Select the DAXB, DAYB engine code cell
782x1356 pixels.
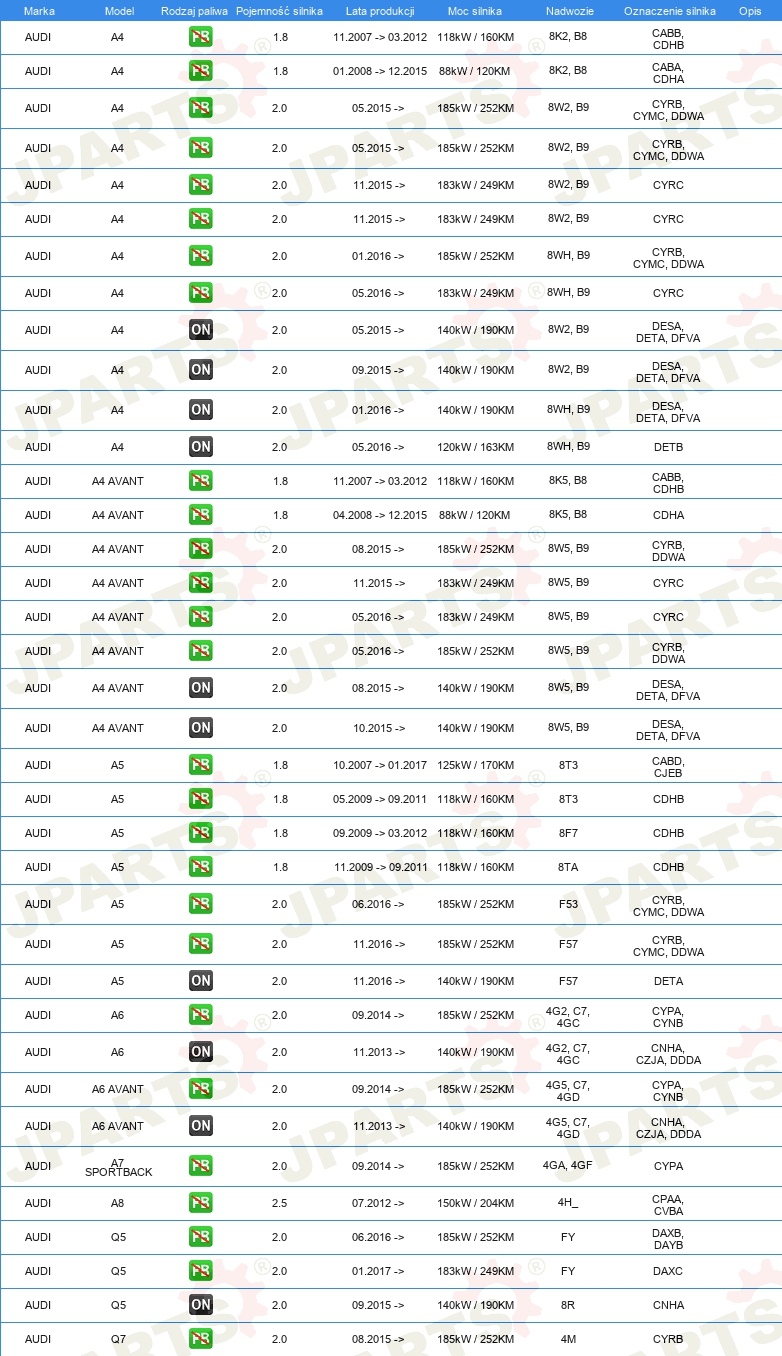[x=668, y=1238]
